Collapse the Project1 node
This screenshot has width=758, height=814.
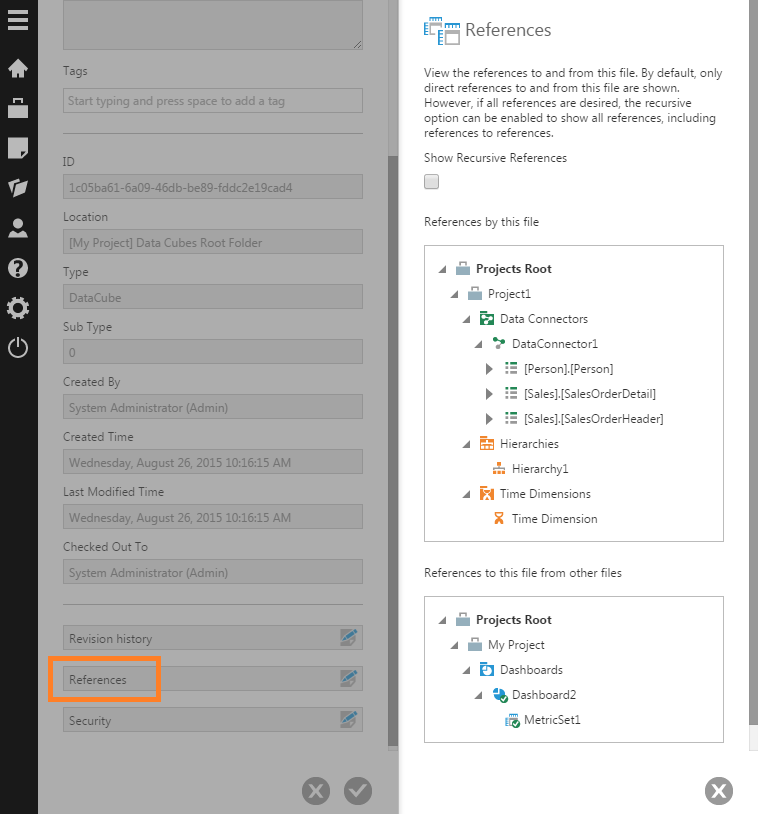(x=454, y=294)
